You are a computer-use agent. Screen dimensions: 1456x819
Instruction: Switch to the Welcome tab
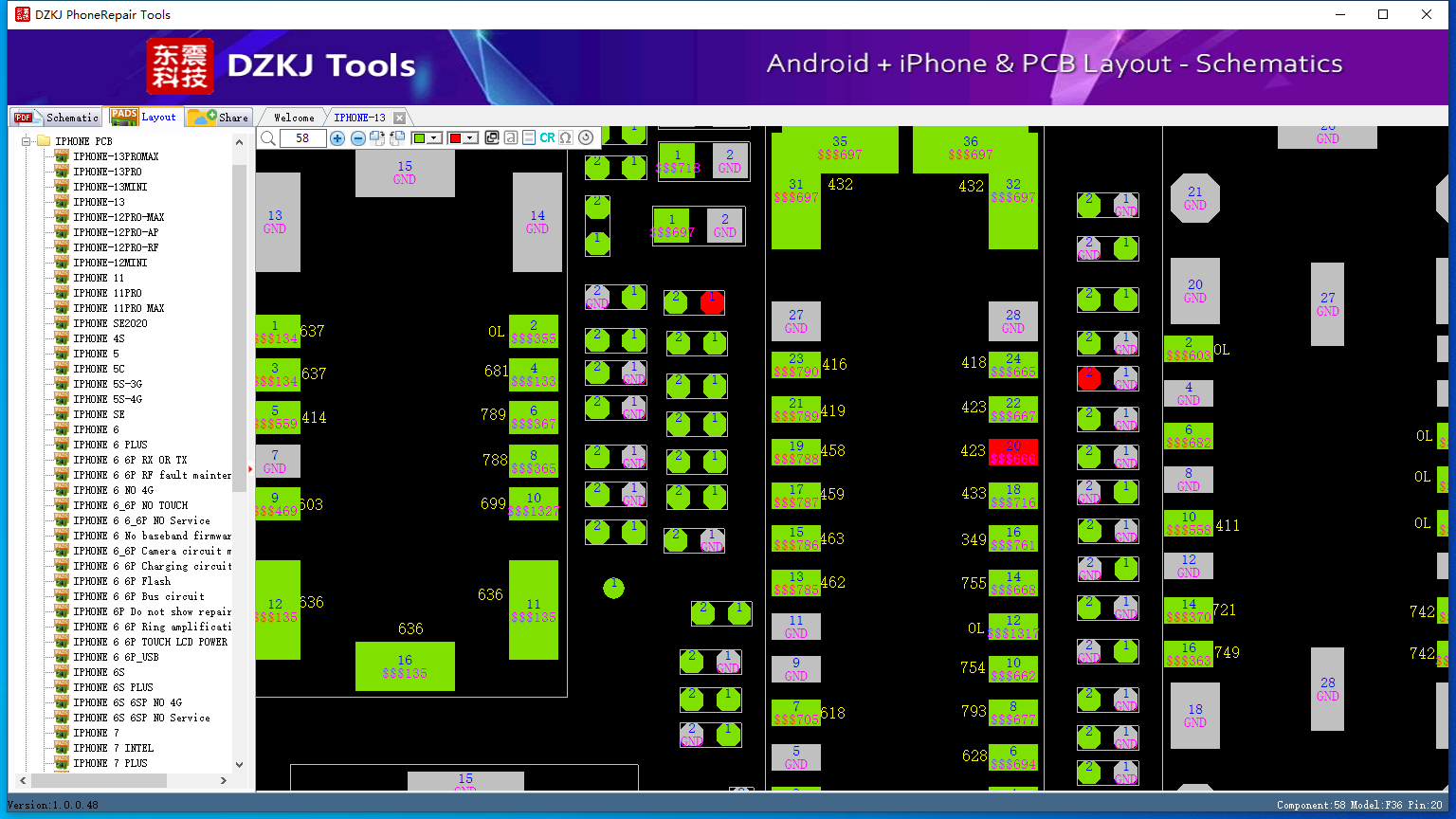[x=294, y=118]
